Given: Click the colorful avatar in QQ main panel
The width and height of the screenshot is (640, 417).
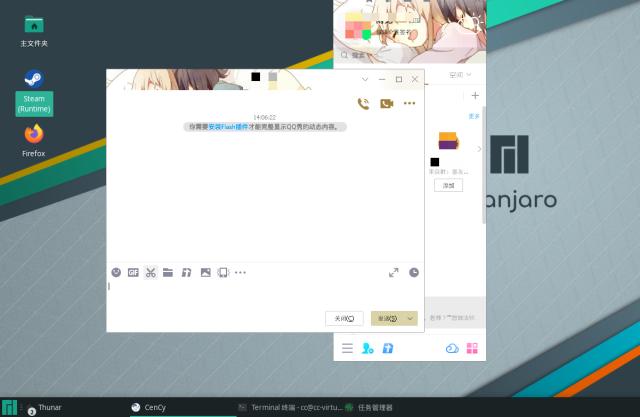Looking at the screenshot, I should point(358,27).
